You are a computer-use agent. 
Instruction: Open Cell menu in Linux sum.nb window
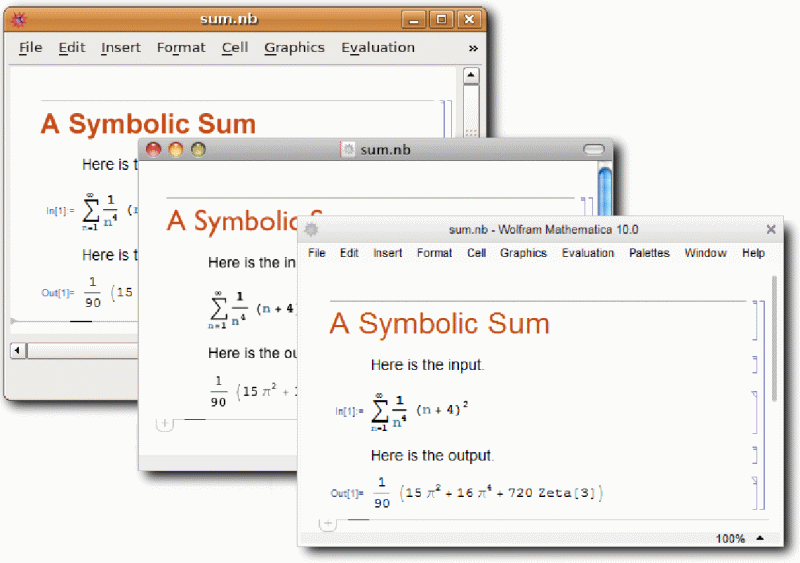235,47
